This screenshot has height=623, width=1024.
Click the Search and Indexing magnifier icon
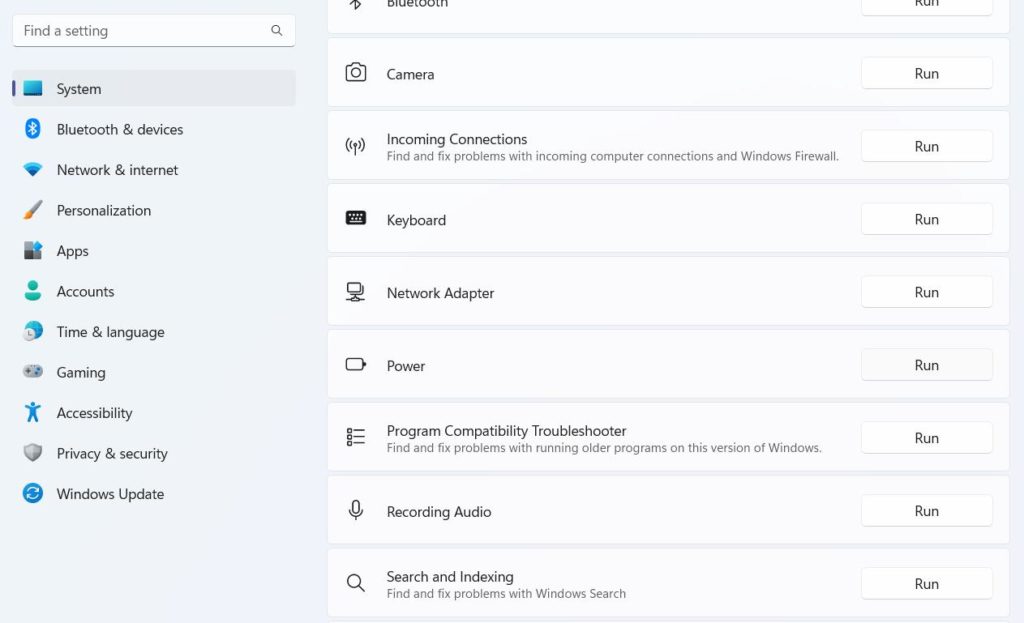pos(356,583)
